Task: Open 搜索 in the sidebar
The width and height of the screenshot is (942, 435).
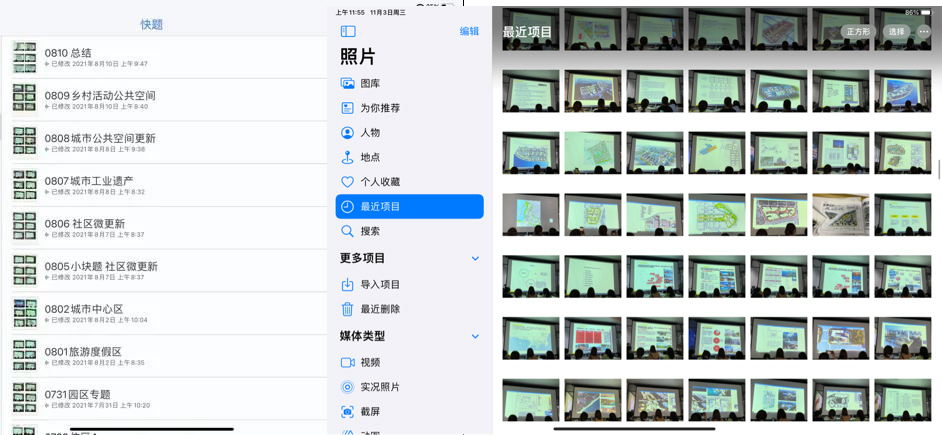Action: point(410,231)
